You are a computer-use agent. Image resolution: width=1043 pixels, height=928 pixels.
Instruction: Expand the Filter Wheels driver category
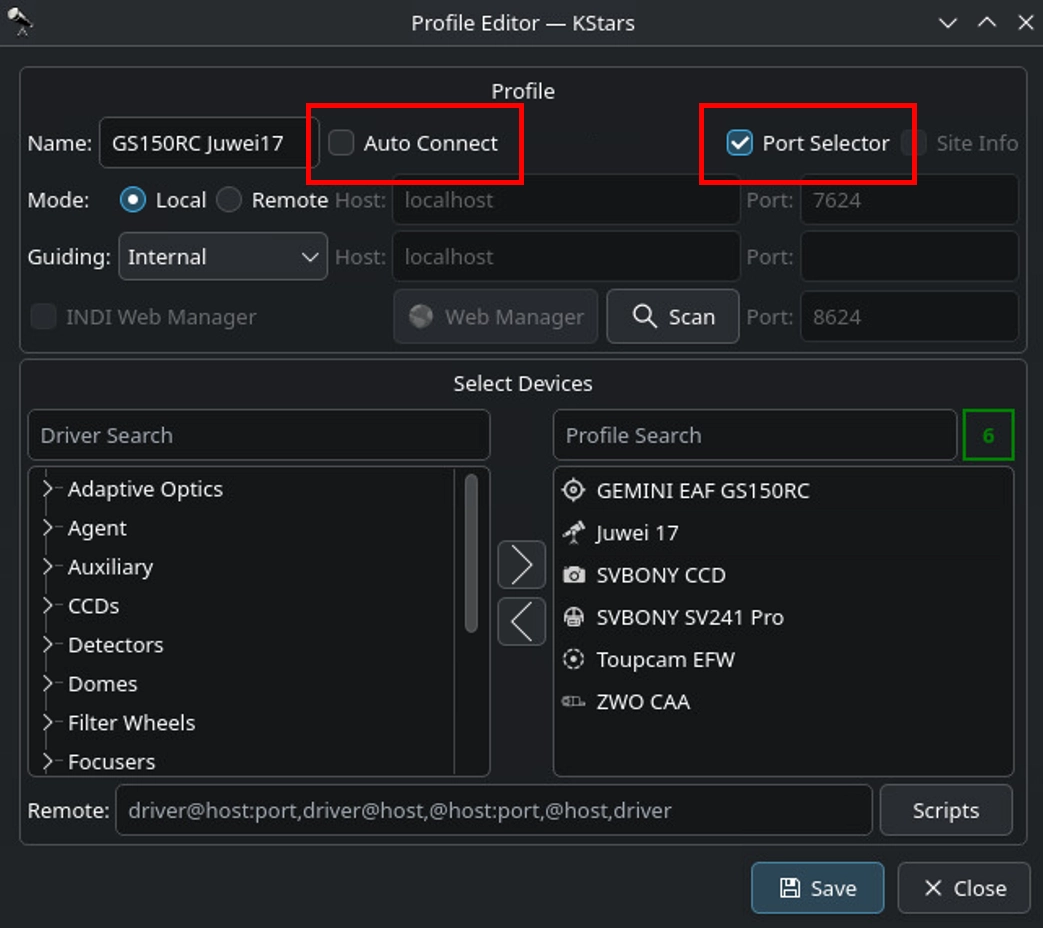(47, 723)
